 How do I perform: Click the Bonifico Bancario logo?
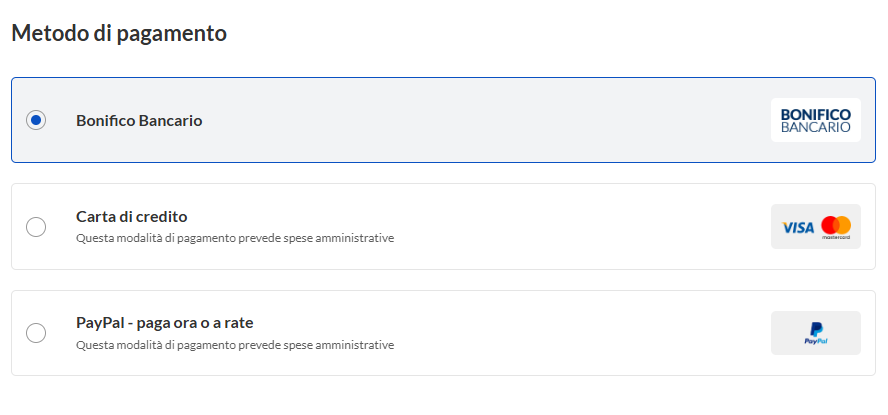(x=815, y=120)
